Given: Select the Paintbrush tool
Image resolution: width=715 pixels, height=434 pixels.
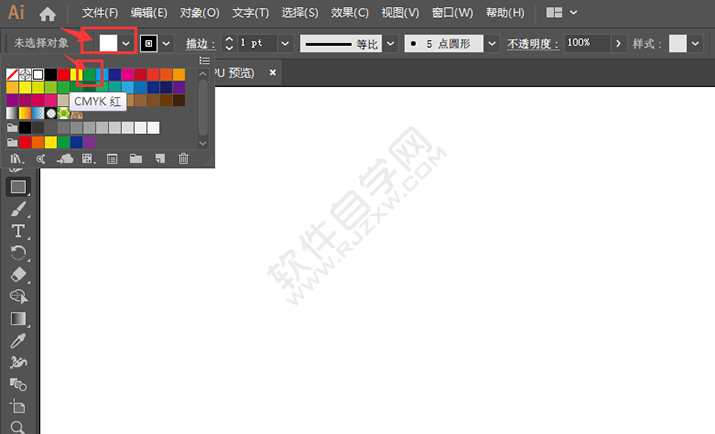Looking at the screenshot, I should (18, 209).
